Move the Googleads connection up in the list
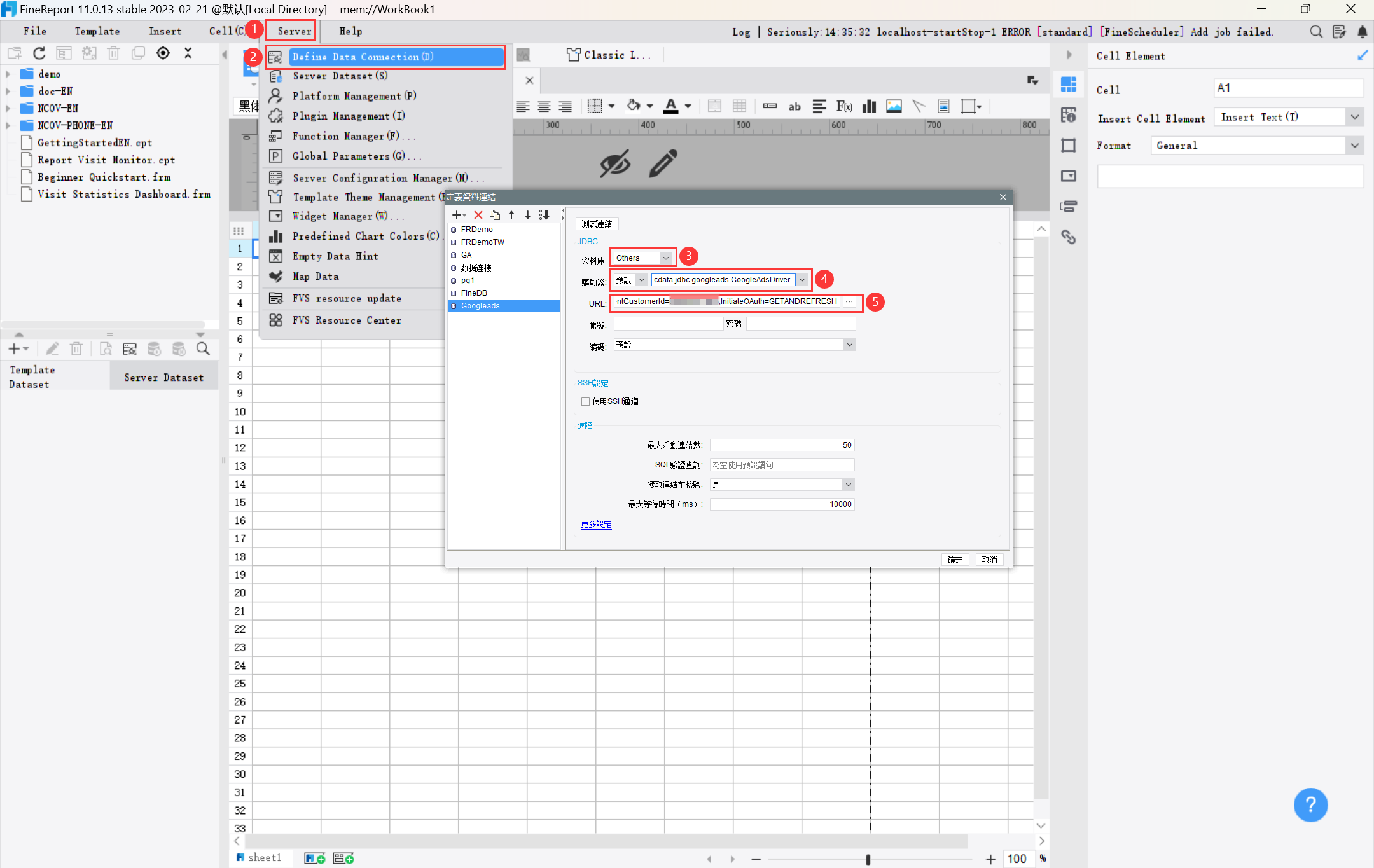The width and height of the screenshot is (1374, 868). coord(512,215)
